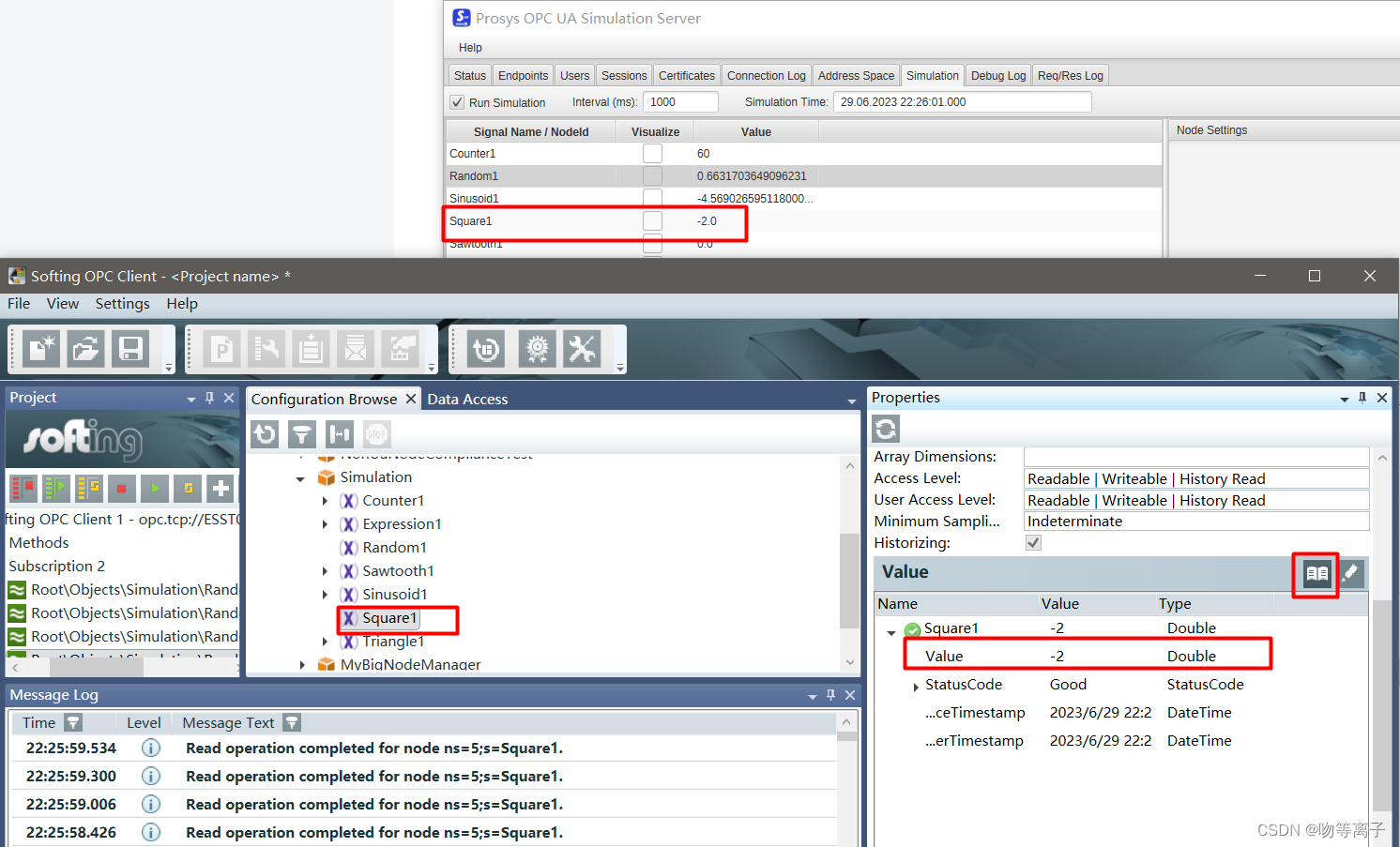
Task: Toggle Visualize checkbox for Counter1
Action: (x=652, y=153)
